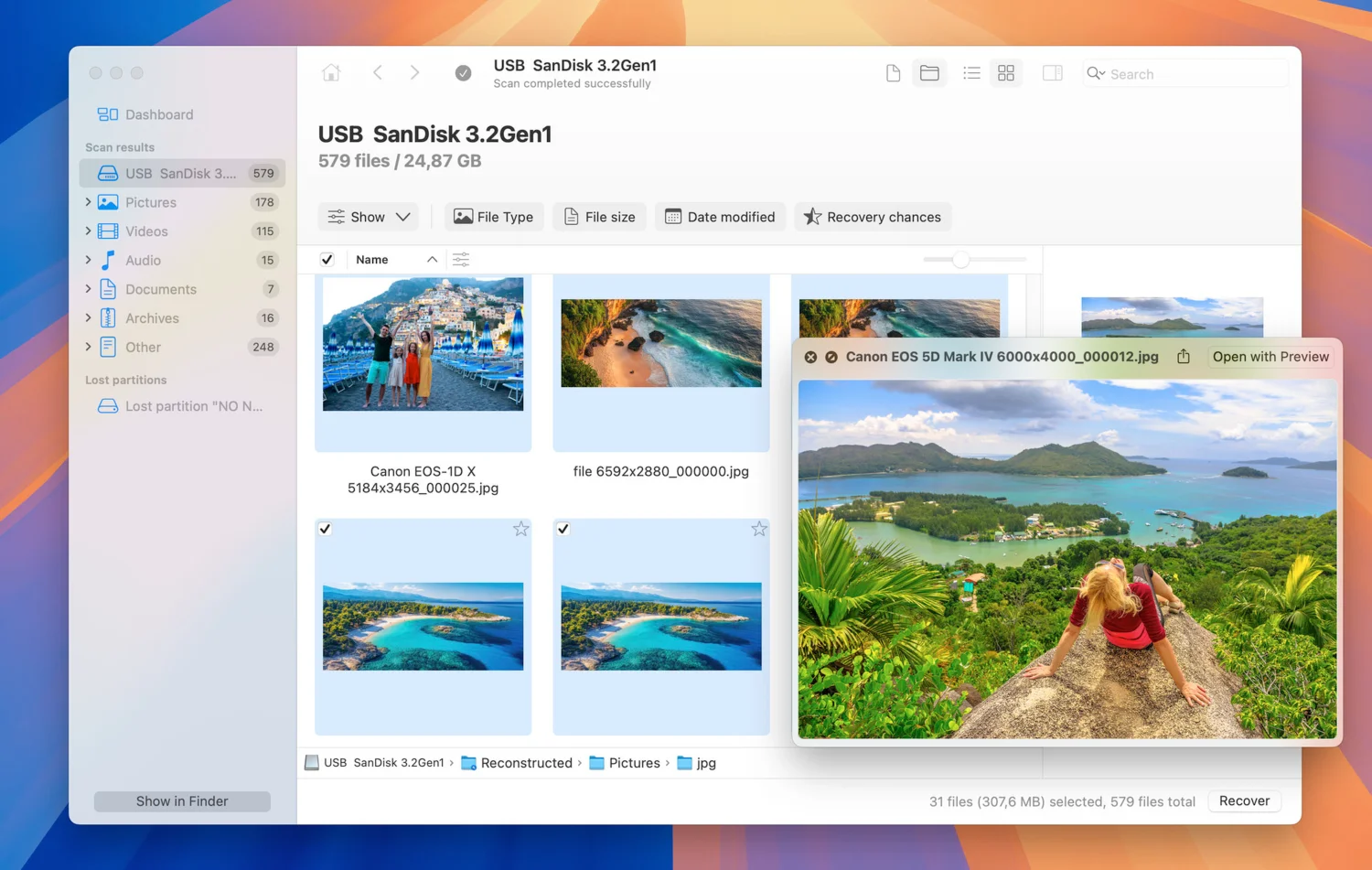Select the file view icon
The width and height of the screenshot is (1372, 870).
[894, 73]
